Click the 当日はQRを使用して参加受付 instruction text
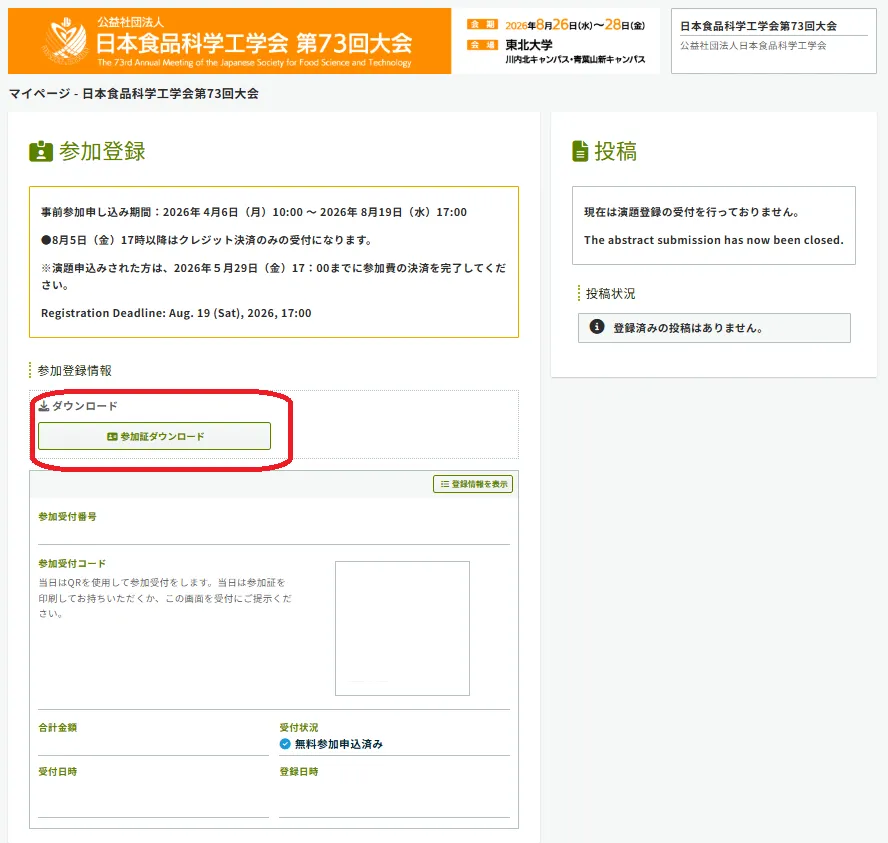This screenshot has height=843, width=888. click(165, 598)
